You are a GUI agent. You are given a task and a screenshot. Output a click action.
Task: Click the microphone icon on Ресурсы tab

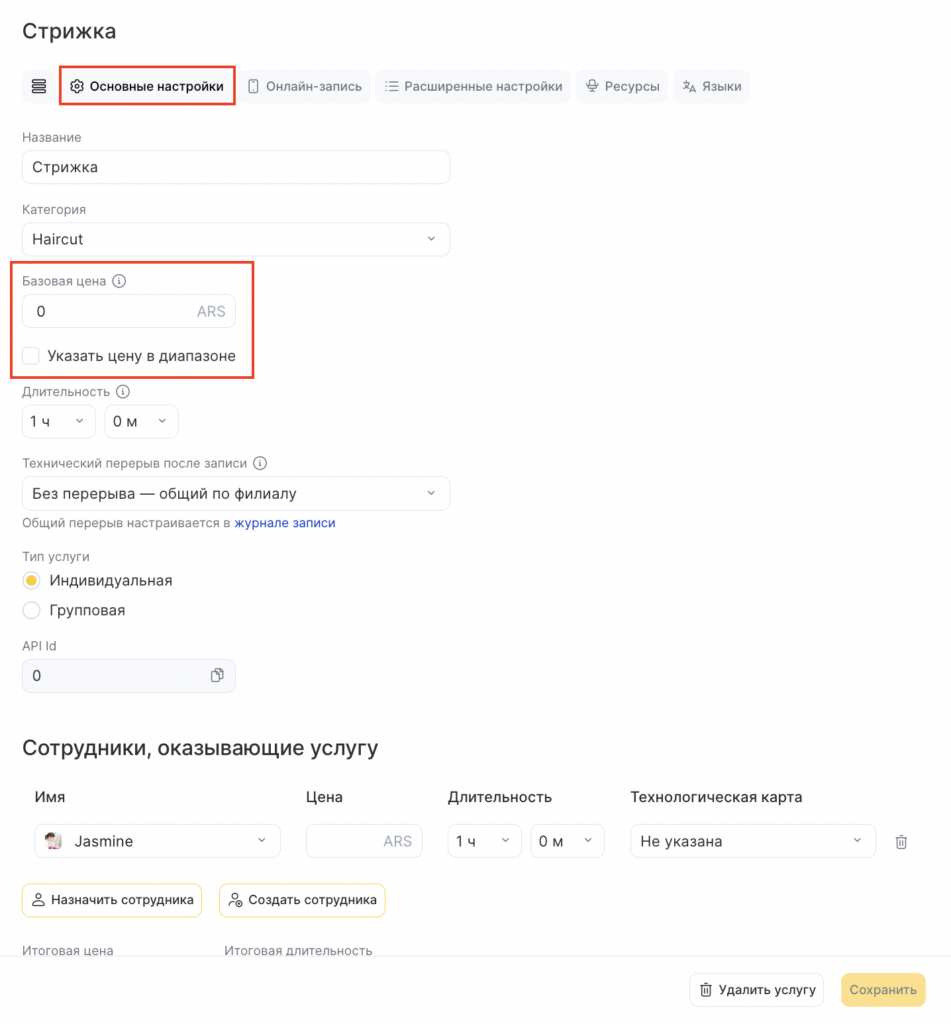click(x=593, y=86)
